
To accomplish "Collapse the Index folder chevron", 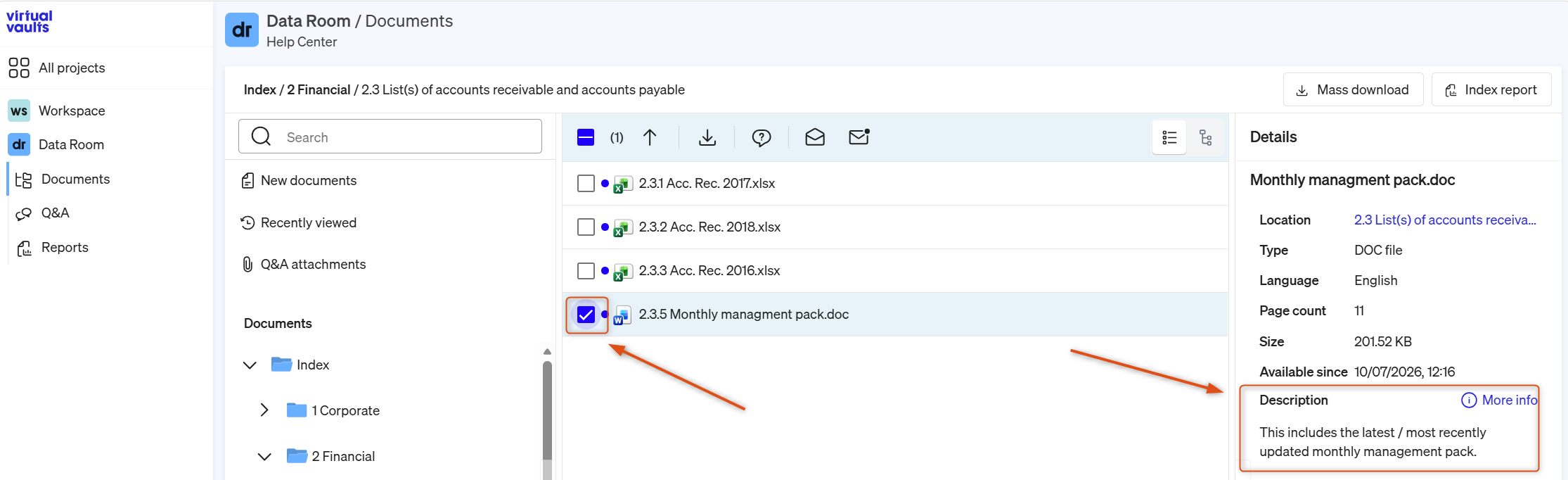I will [x=250, y=365].
